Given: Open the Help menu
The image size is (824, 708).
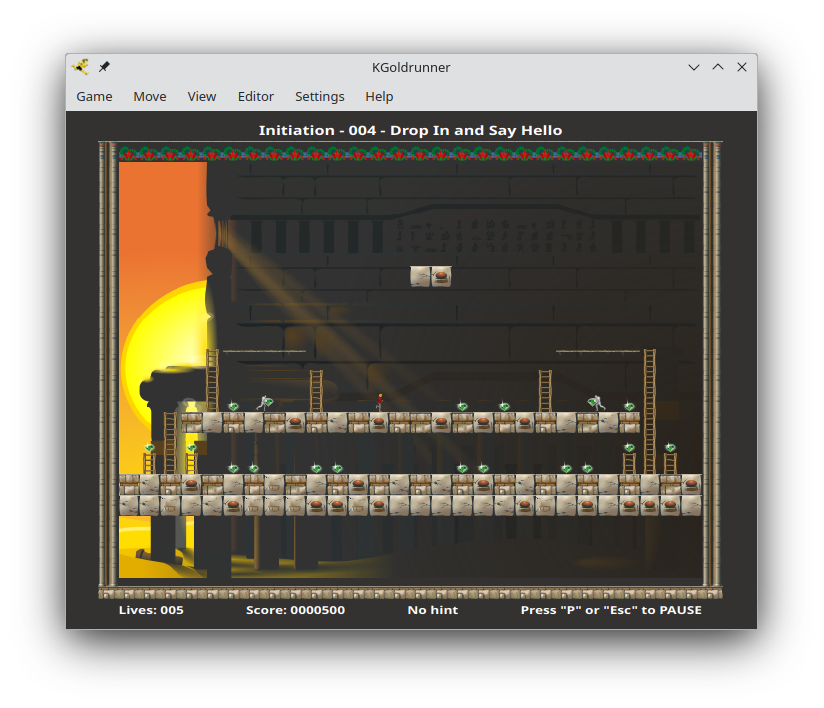Looking at the screenshot, I should [379, 97].
